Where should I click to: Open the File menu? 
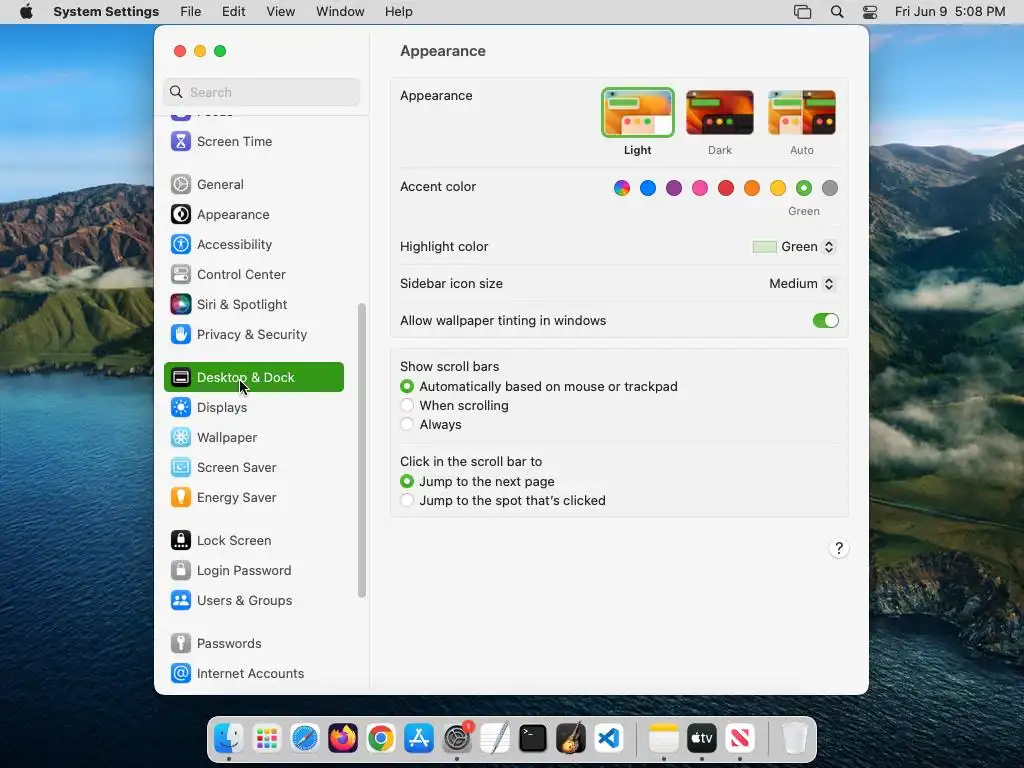(x=191, y=12)
